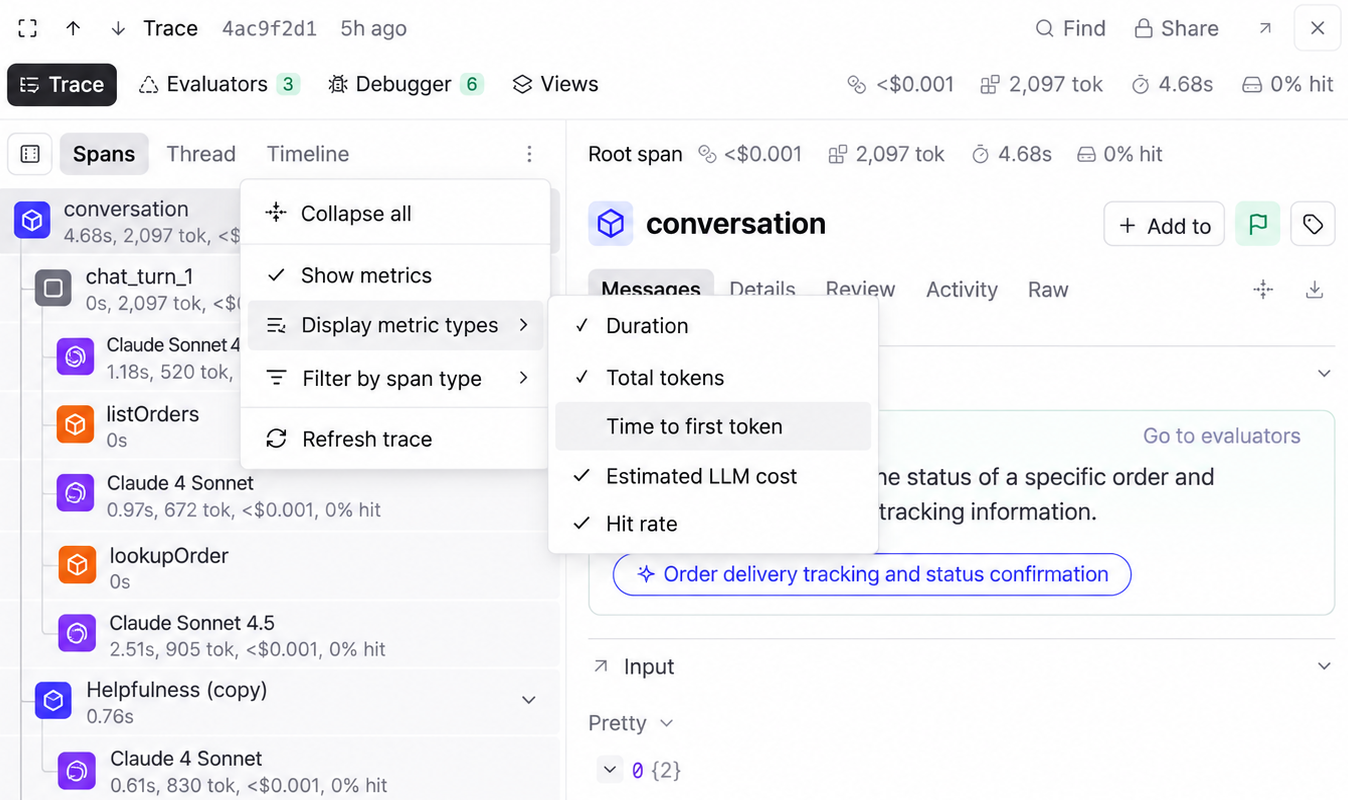Viewport: 1348px width, 800px height.
Task: Toggle the span sidebar panel icon
Action: [30, 154]
